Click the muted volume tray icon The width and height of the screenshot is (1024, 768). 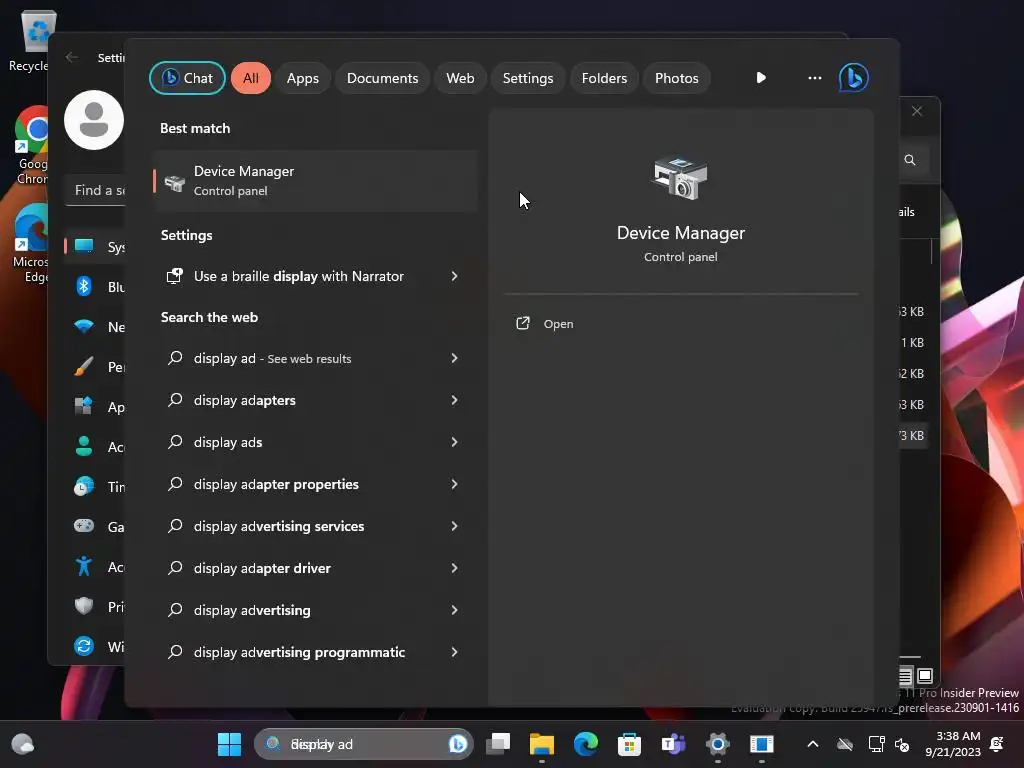pos(902,744)
